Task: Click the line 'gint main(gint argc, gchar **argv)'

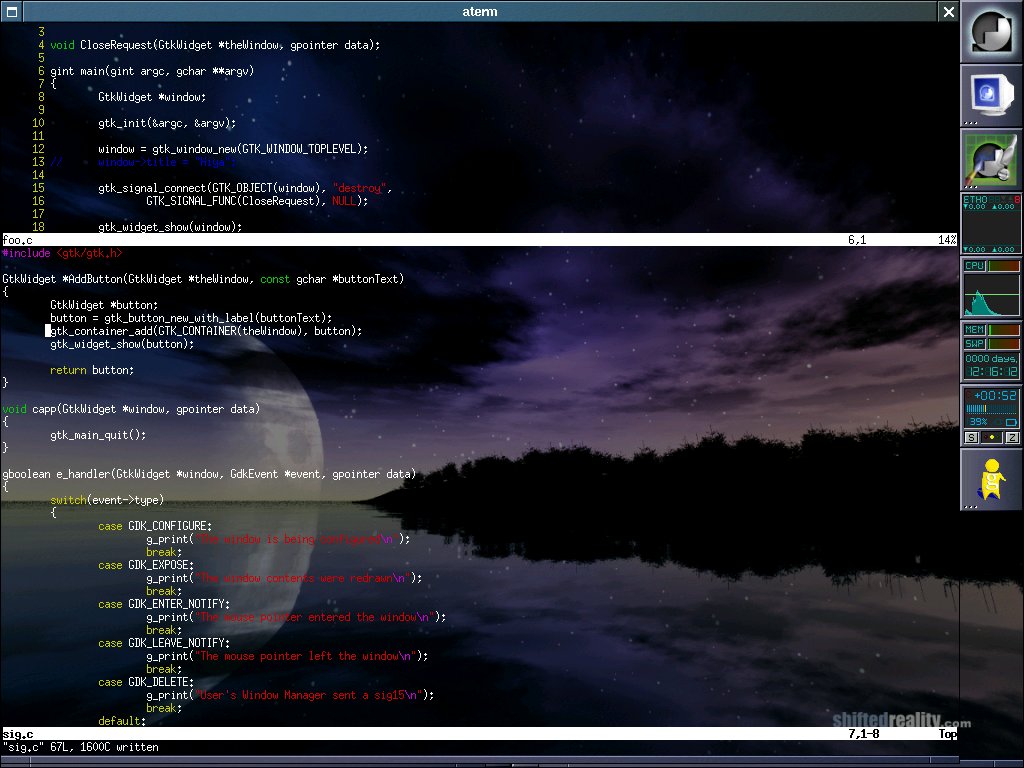Action: click(x=152, y=71)
